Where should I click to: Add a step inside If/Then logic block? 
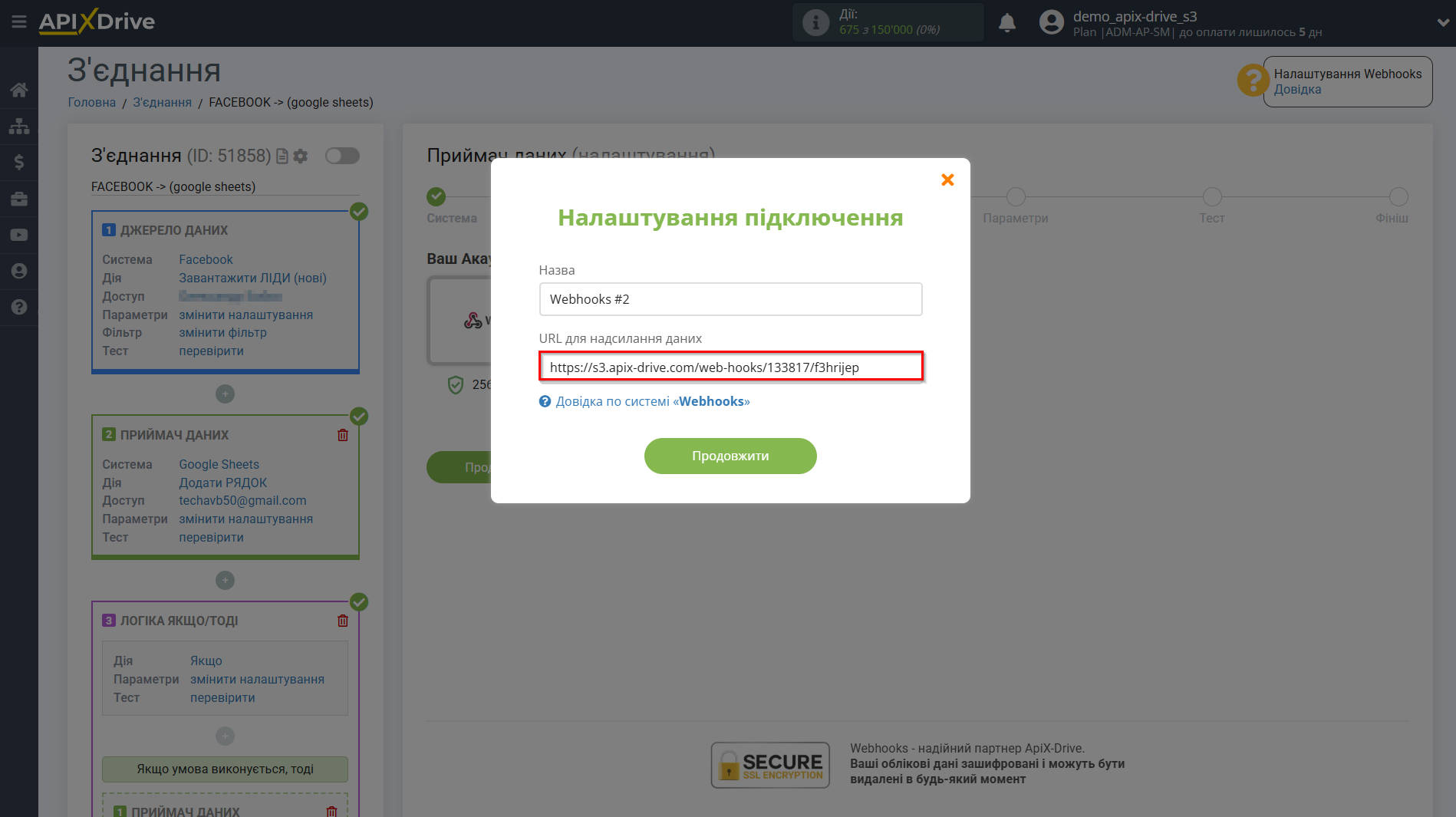[225, 736]
